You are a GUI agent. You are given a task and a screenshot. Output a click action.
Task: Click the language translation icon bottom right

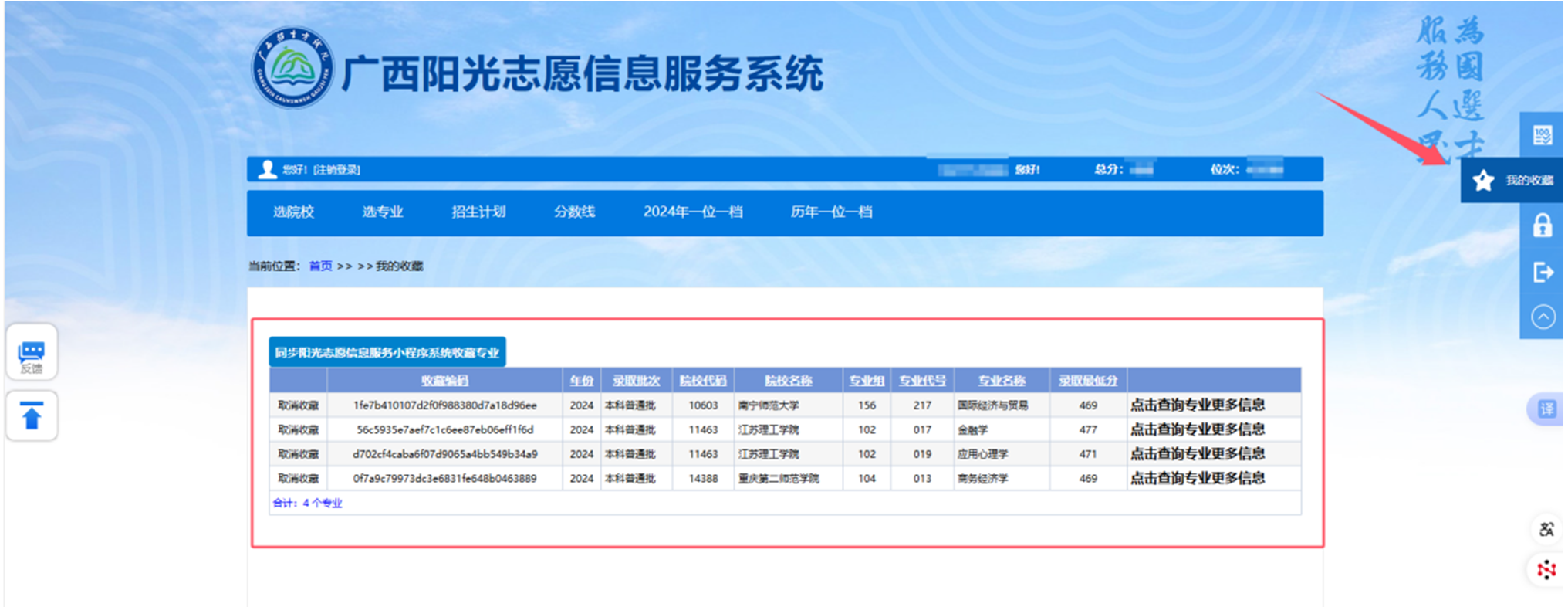(x=1546, y=529)
